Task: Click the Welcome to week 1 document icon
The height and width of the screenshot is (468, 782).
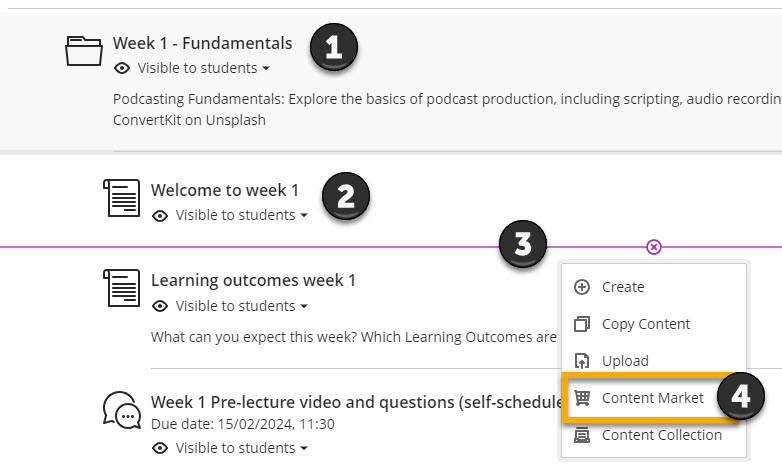Action: pos(122,197)
